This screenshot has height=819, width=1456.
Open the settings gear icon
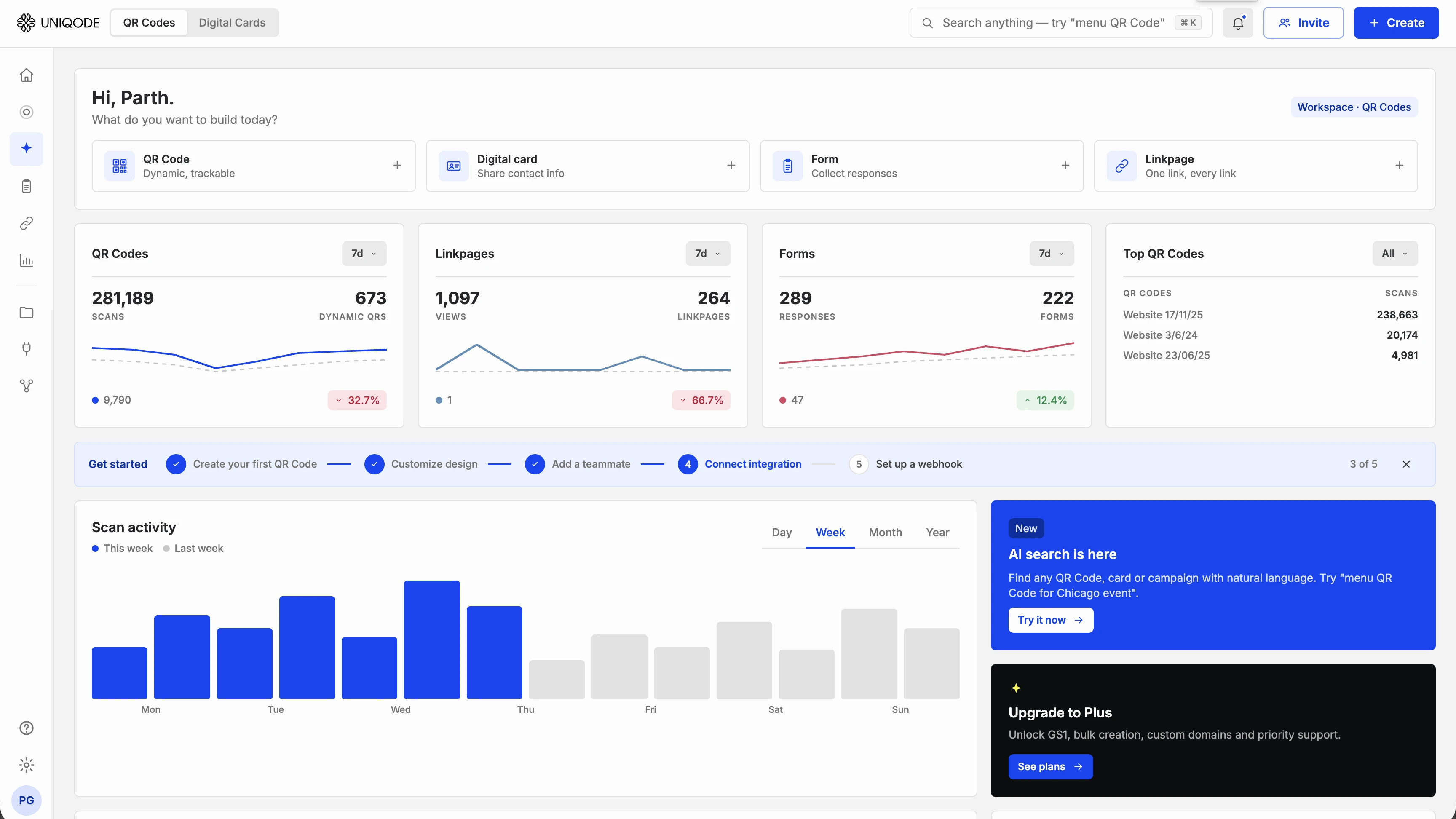pos(27,765)
